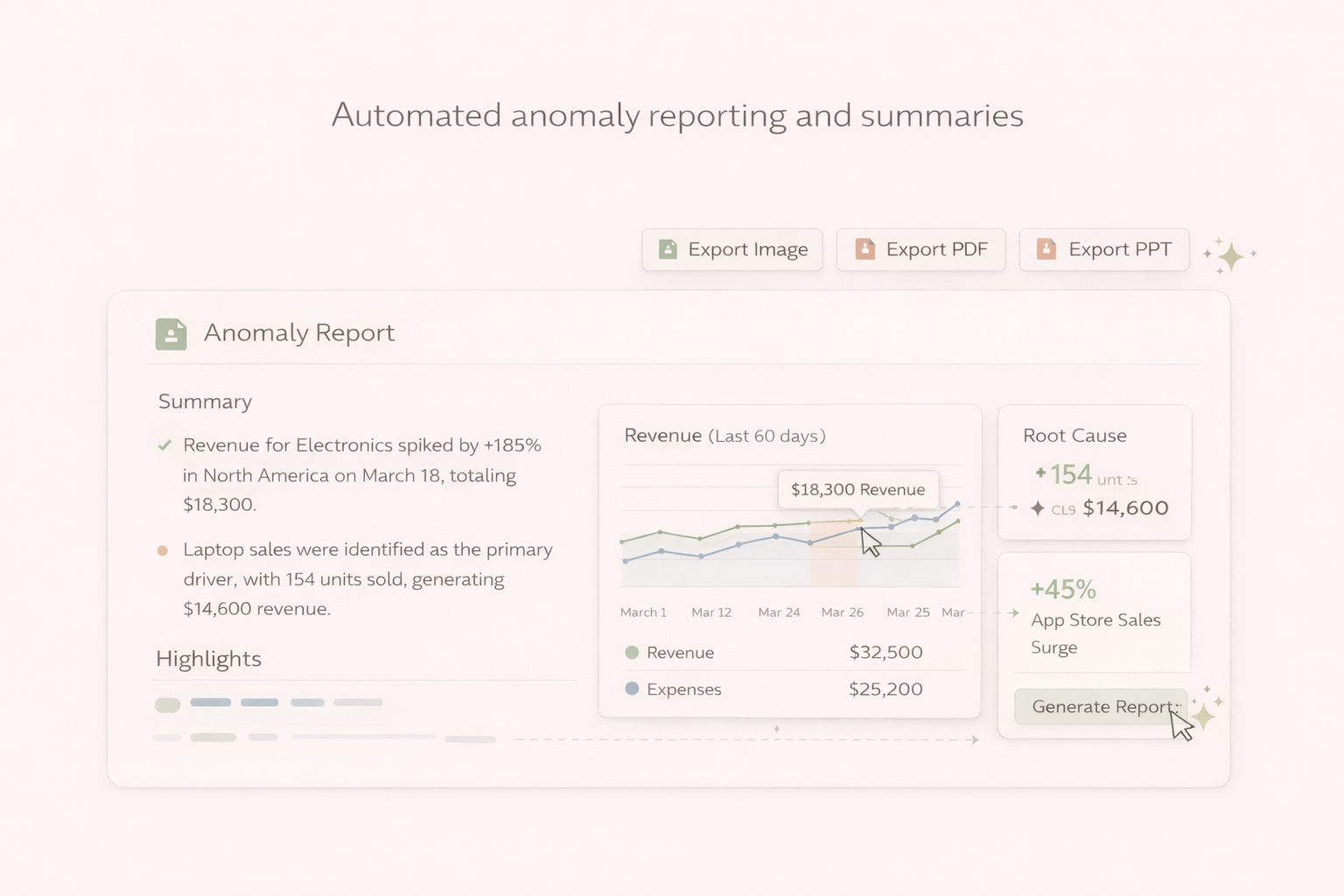This screenshot has height=896, width=1344.
Task: Click the last blue data point on chart
Action: point(957,504)
